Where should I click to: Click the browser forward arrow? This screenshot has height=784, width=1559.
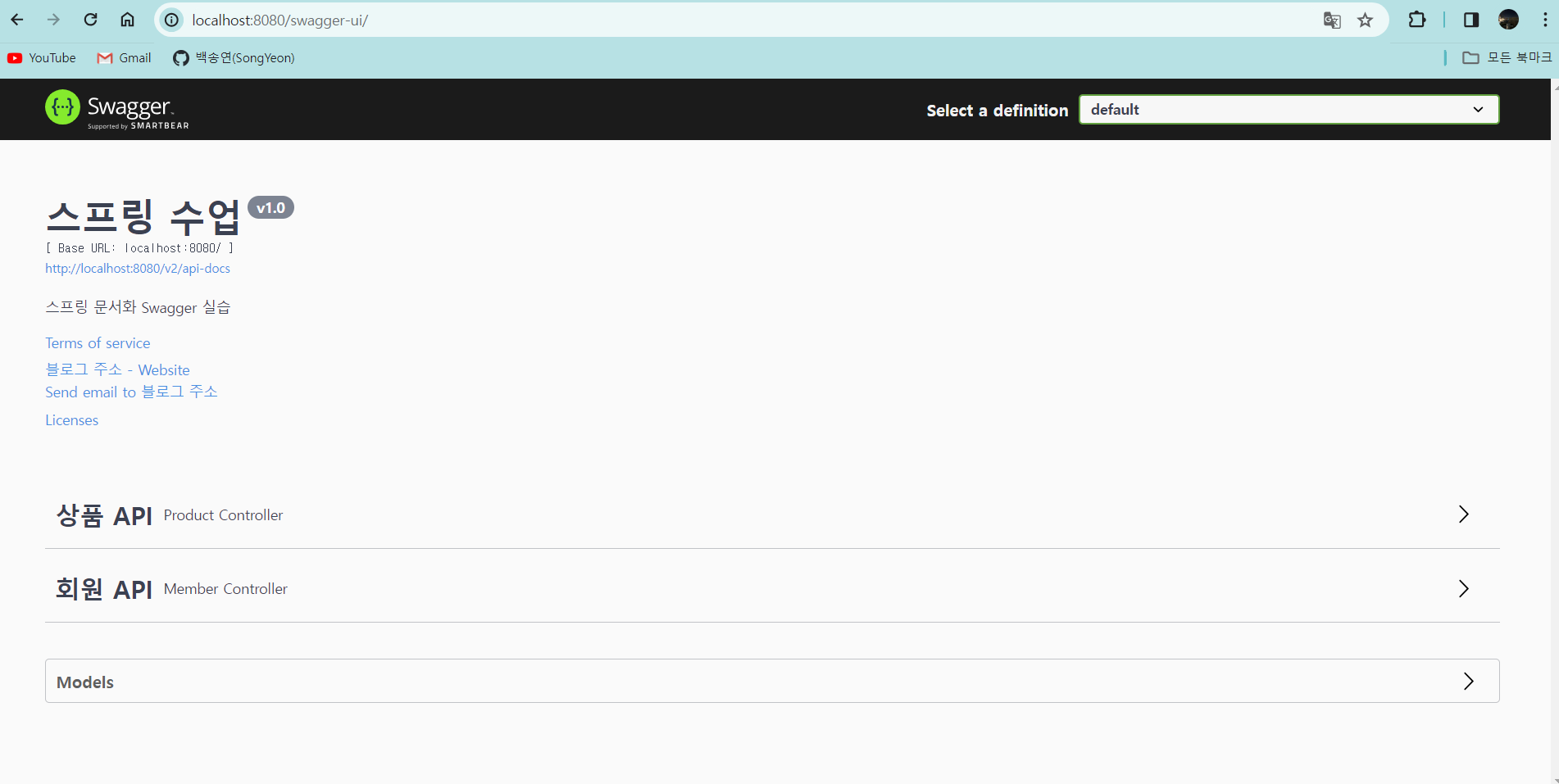tap(54, 20)
